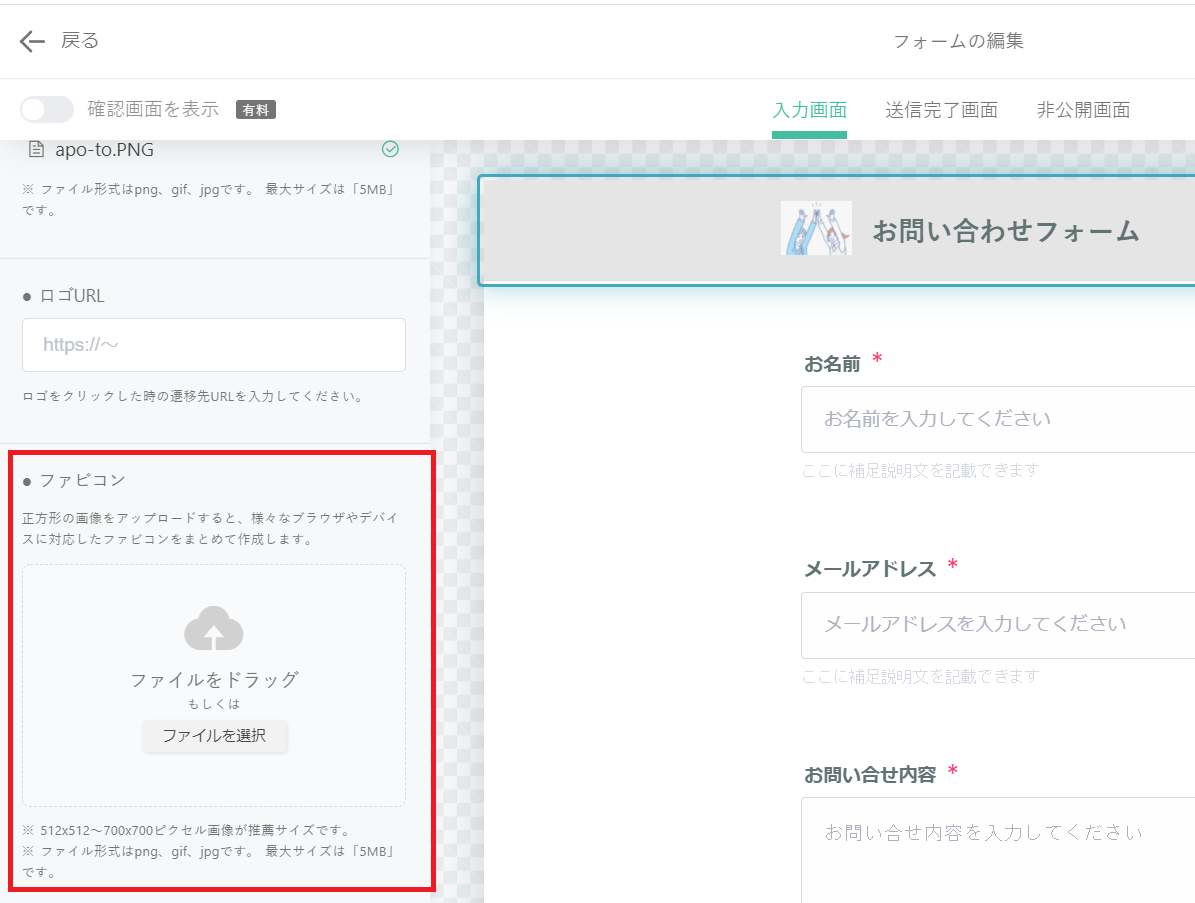Open the 送信完了画面 tab
The width and height of the screenshot is (1195, 903).
941,110
